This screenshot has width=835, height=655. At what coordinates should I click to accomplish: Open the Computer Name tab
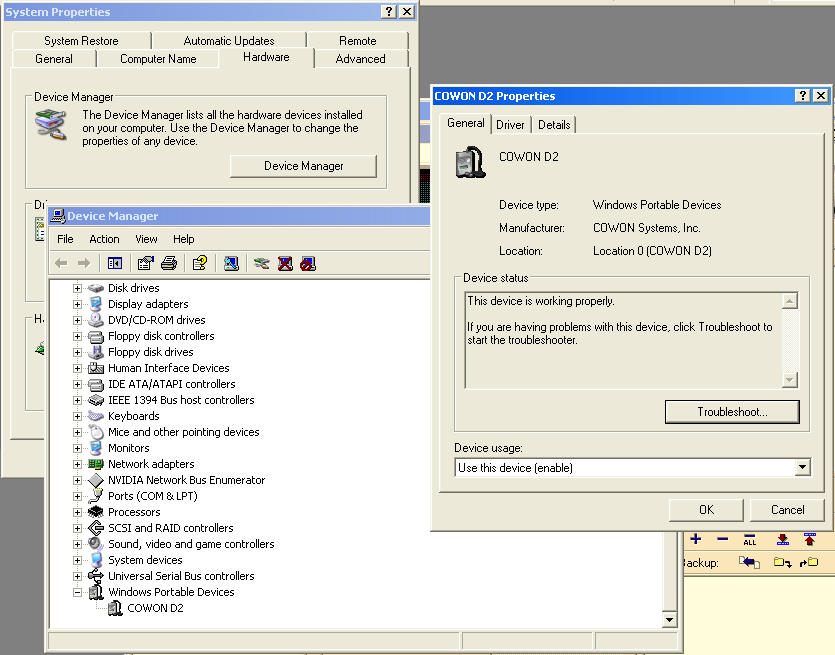158,59
